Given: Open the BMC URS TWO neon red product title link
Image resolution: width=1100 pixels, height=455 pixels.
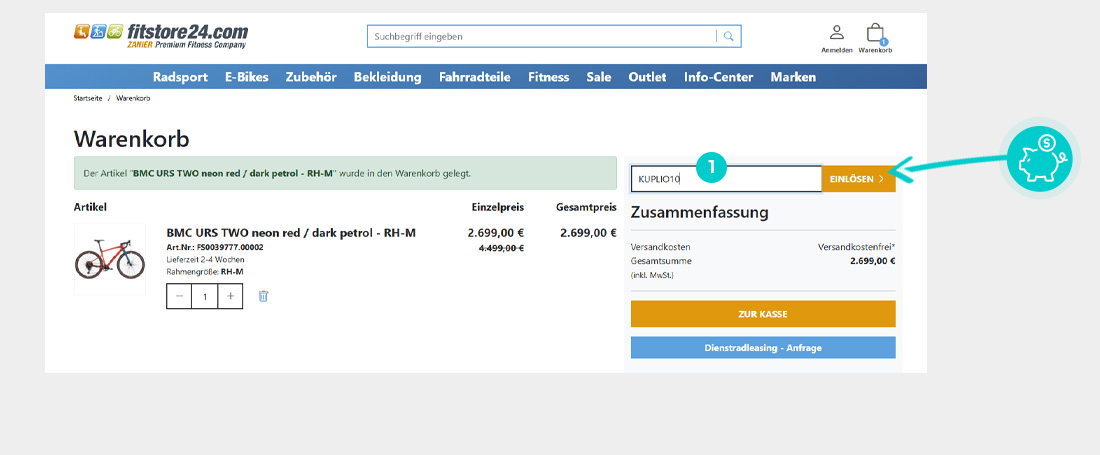Looking at the screenshot, I should coord(291,233).
